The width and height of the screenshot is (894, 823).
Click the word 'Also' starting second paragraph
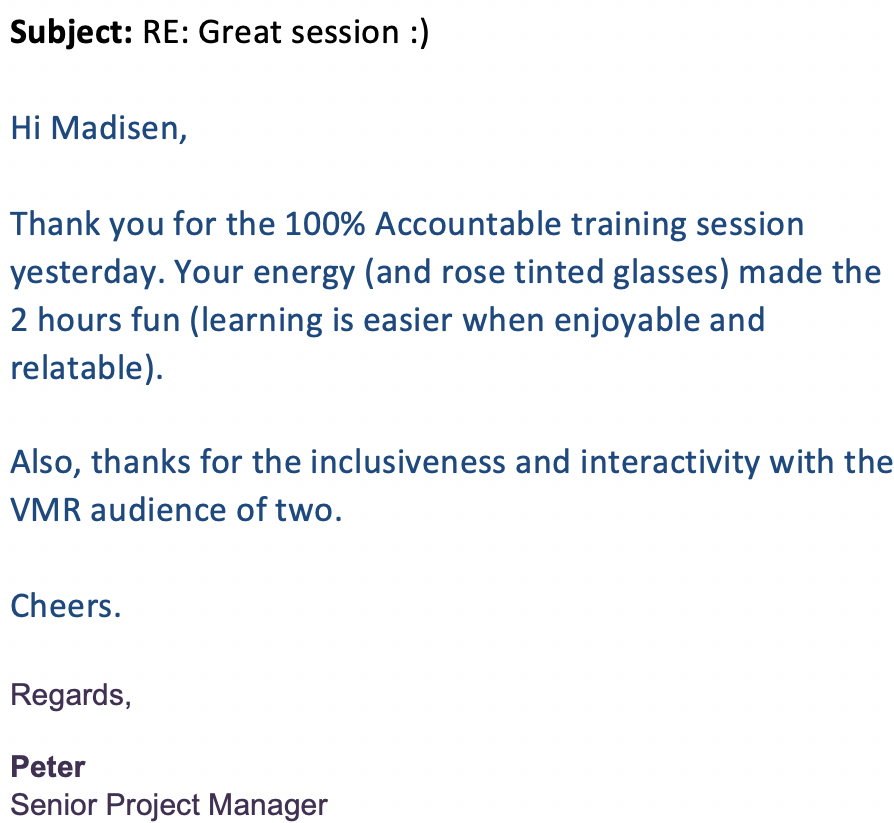coord(42,462)
